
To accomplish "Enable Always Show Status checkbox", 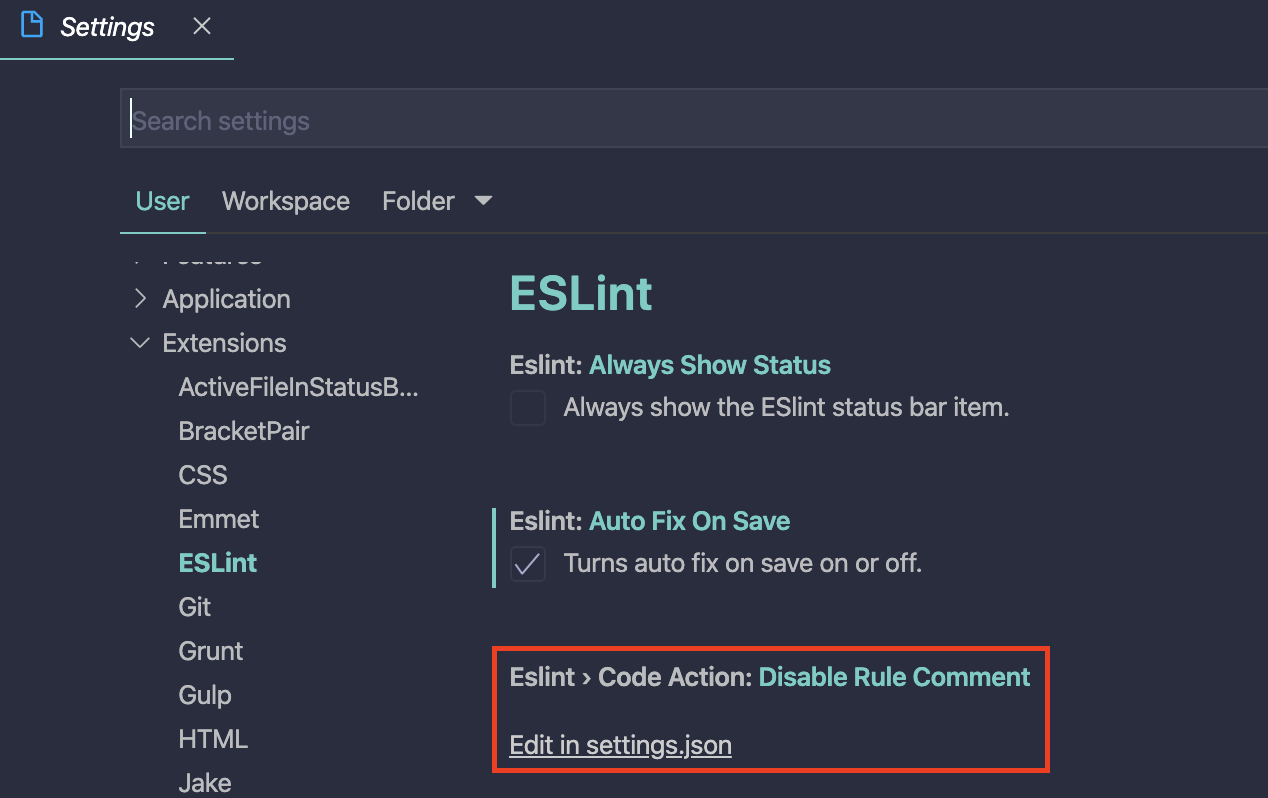I will (528, 408).
